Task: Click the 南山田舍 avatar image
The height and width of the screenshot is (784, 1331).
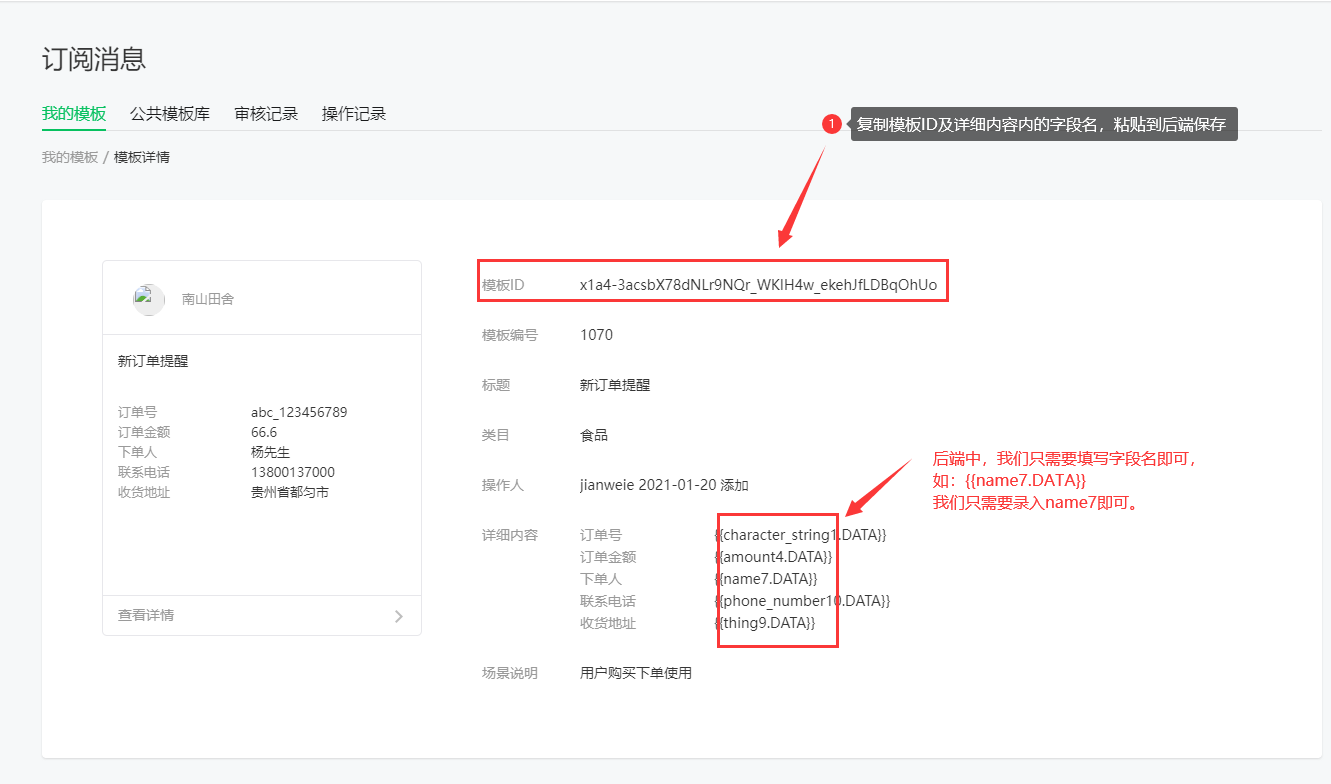Action: point(149,299)
